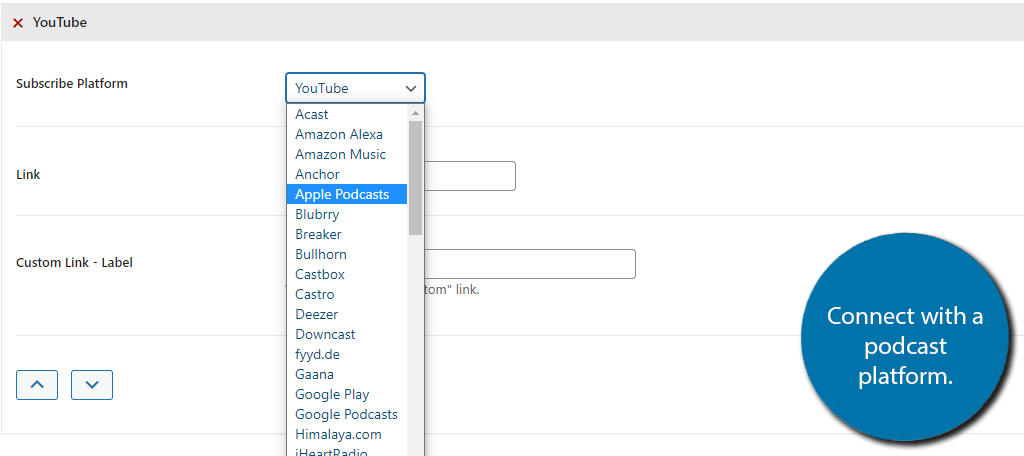Move the YouTube platform down with the arrow button

click(92, 385)
